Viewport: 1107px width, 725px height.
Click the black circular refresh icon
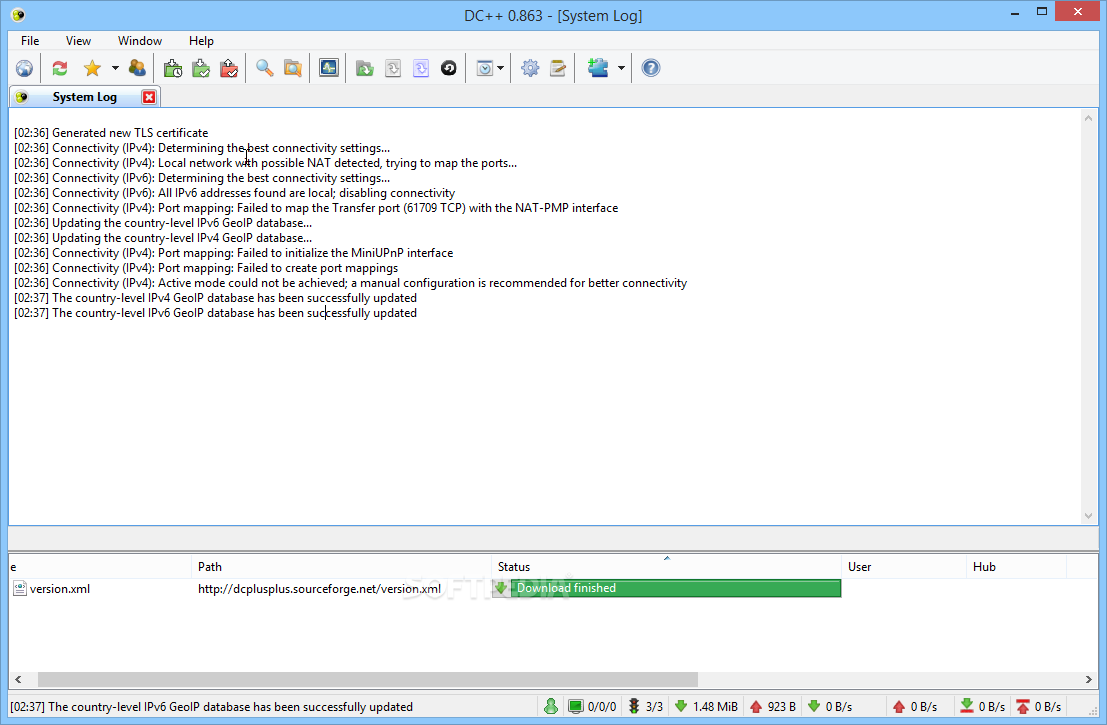(x=449, y=68)
